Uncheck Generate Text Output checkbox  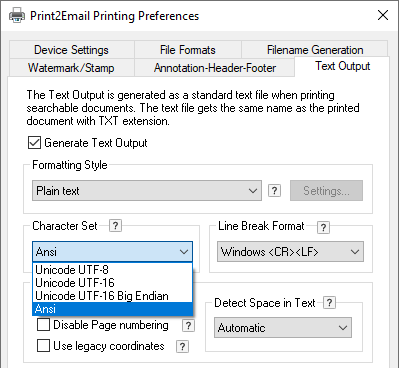(34, 143)
